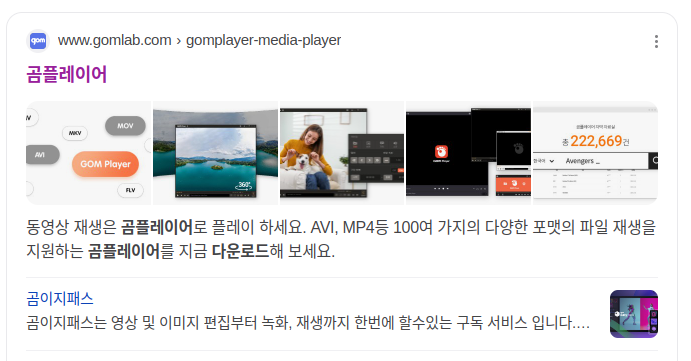
Task: Open the 곰이지패스 sitelink thumbnail image
Action: [634, 314]
